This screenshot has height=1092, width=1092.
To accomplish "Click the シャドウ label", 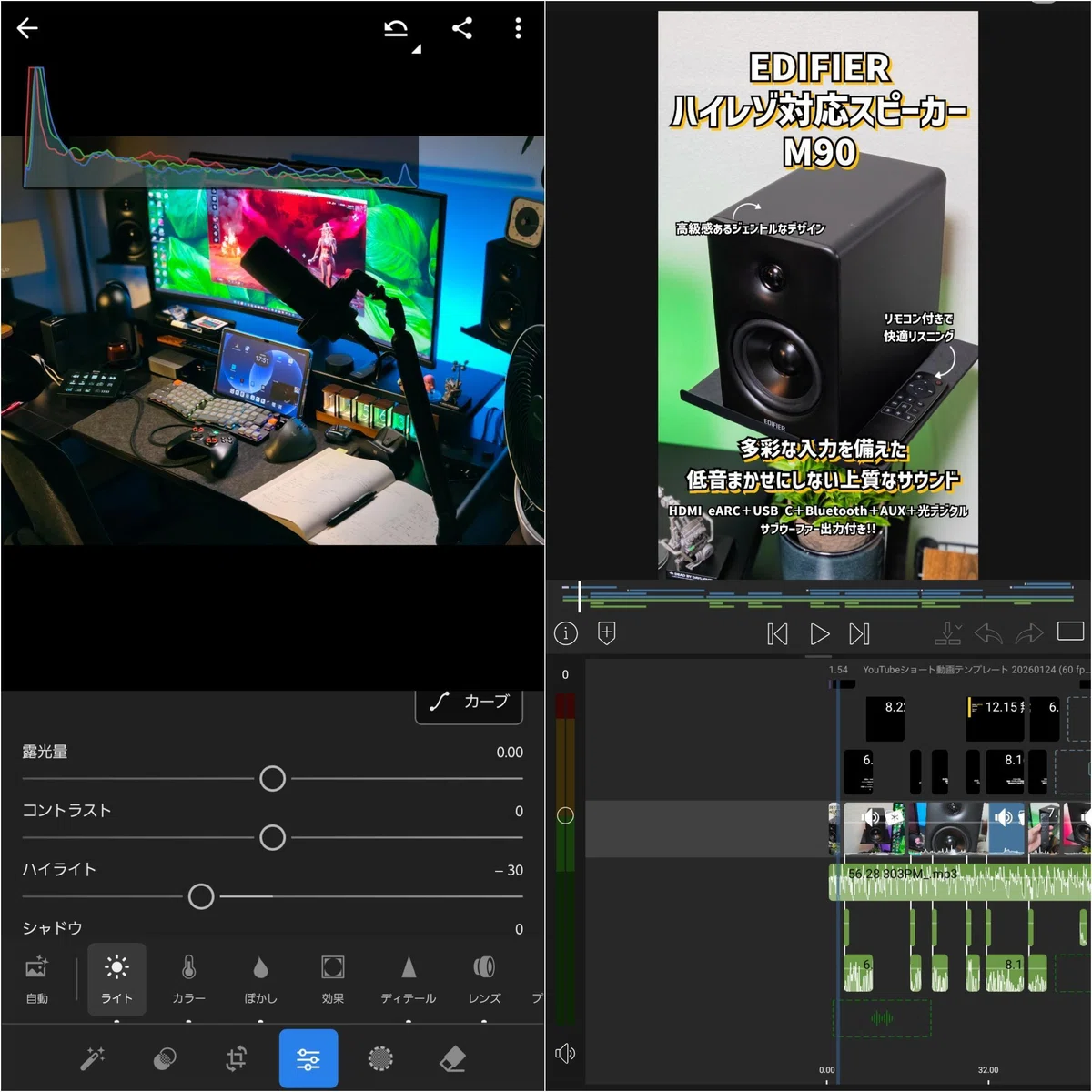I will coord(52,928).
